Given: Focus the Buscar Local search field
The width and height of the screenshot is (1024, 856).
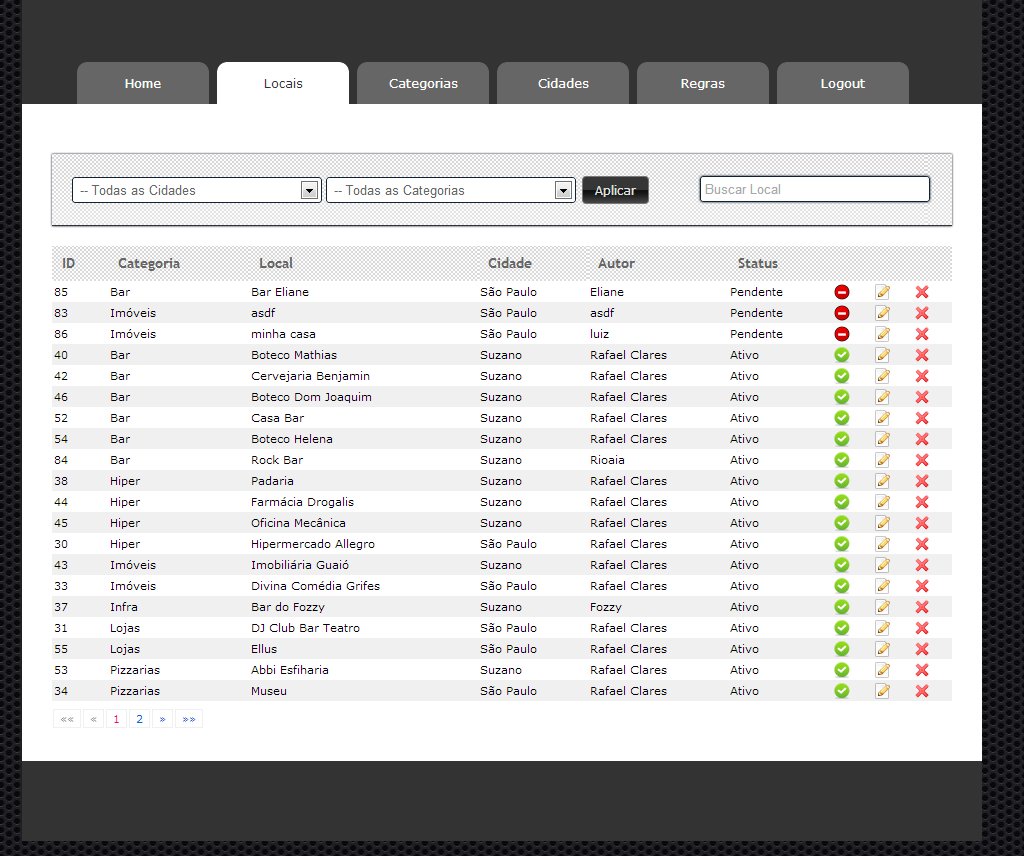Looking at the screenshot, I should (814, 189).
